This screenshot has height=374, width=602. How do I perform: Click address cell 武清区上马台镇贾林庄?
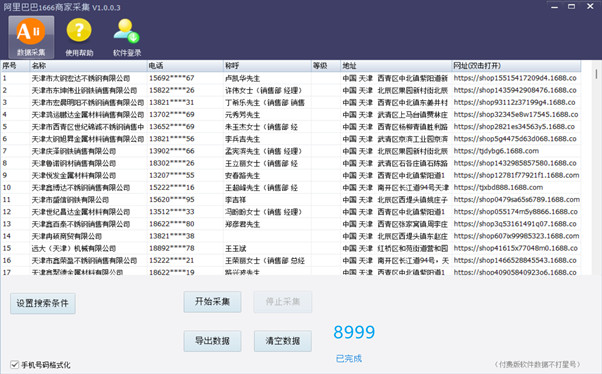coord(395,114)
